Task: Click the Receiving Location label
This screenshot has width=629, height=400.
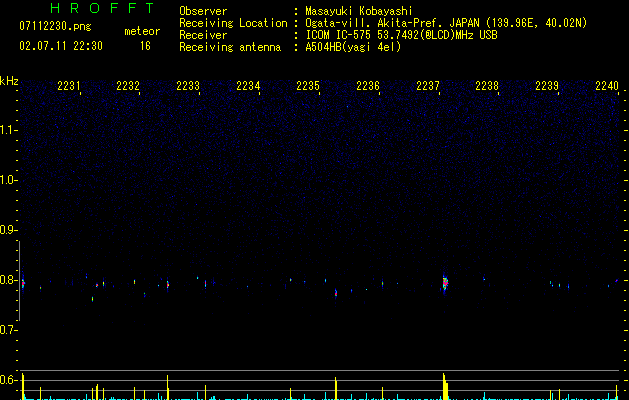Action: pyautogui.click(x=233, y=23)
